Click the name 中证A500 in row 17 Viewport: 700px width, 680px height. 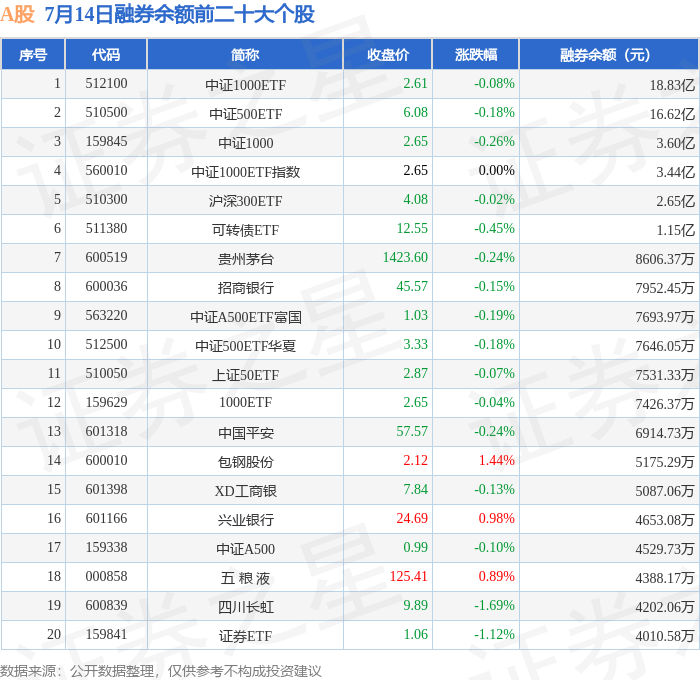[x=246, y=549]
